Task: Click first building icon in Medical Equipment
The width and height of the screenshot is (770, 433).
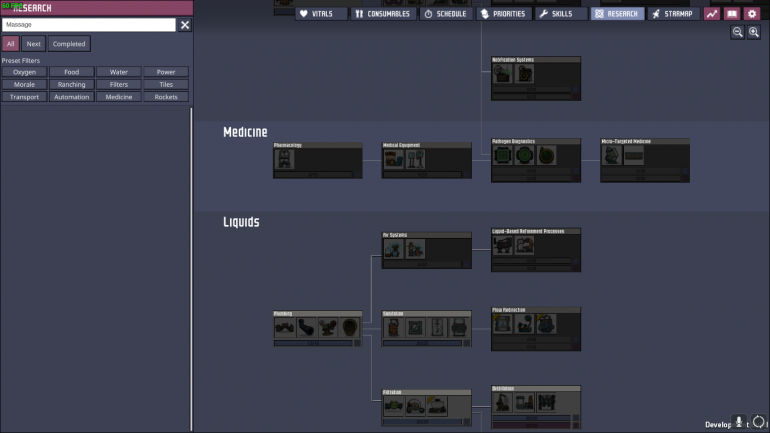Action: point(394,159)
